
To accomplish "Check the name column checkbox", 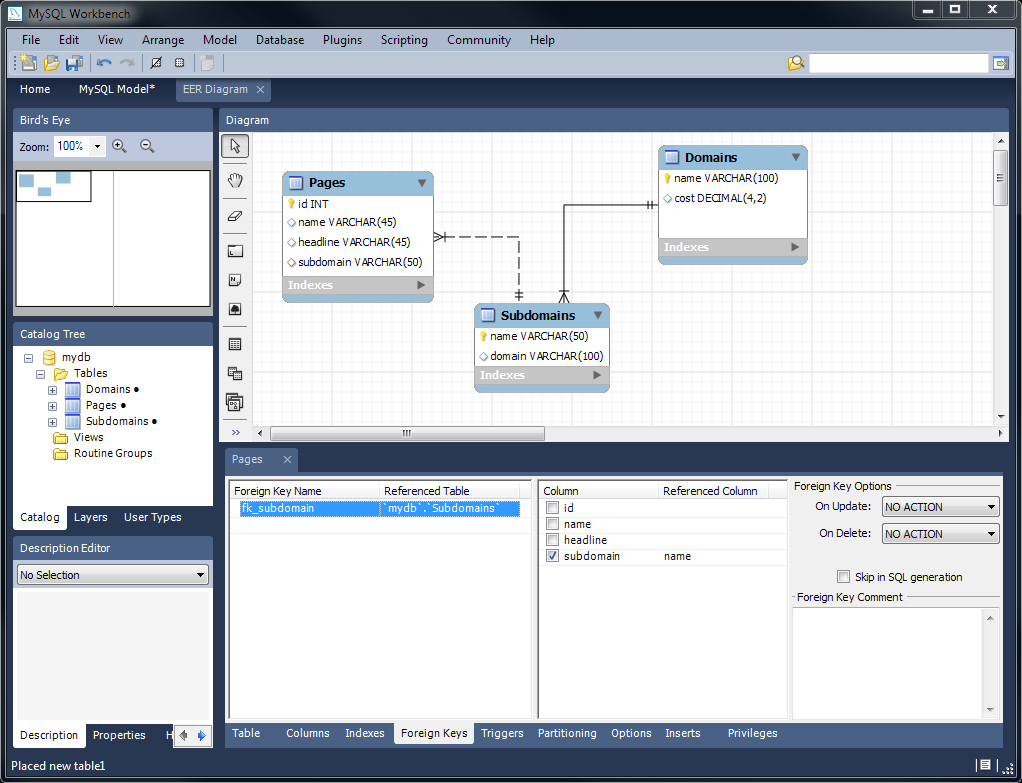I will pyautogui.click(x=553, y=524).
